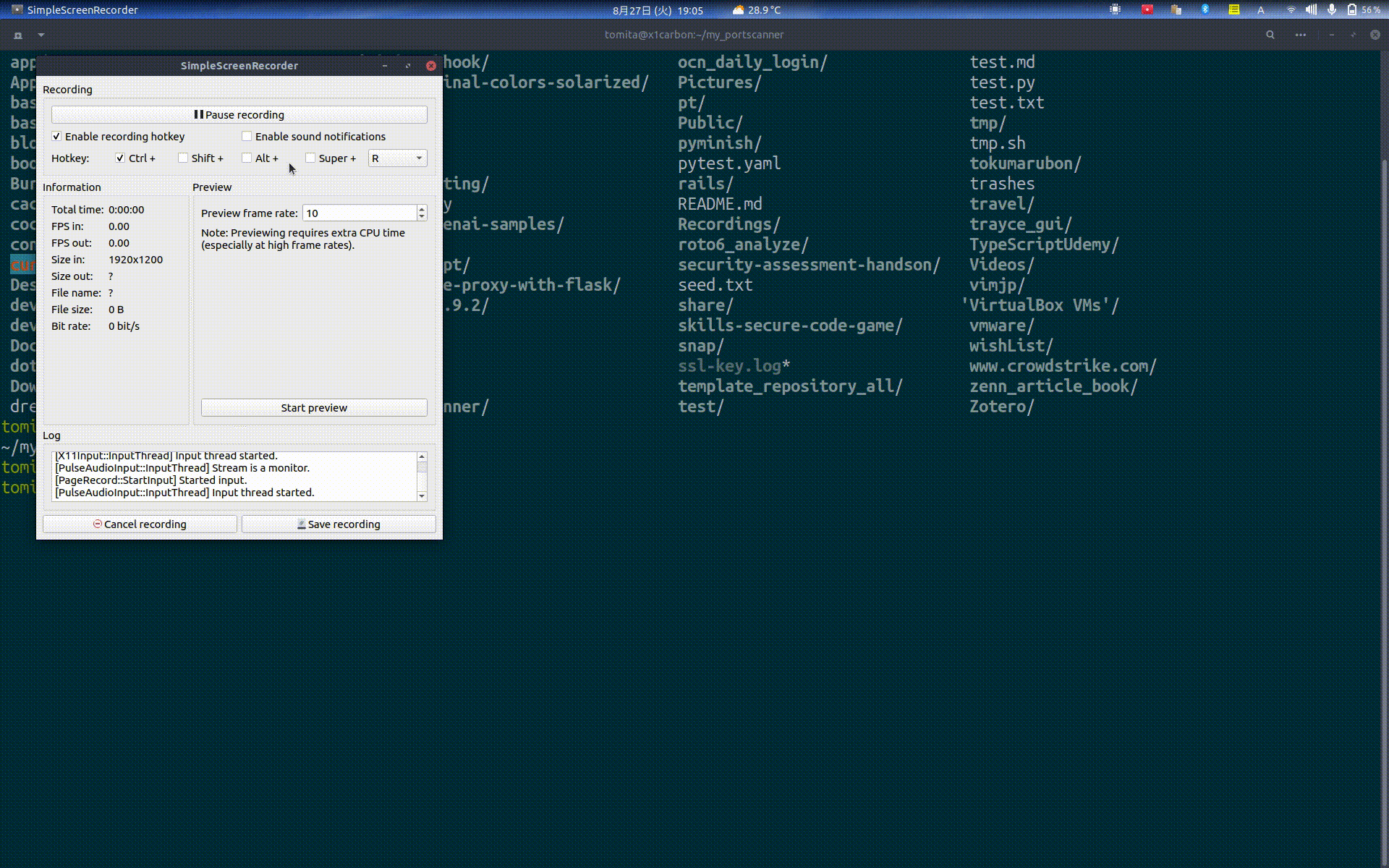The image size is (1389, 868).
Task: Open the yellow sticky notes tray icon
Action: pos(1233,9)
